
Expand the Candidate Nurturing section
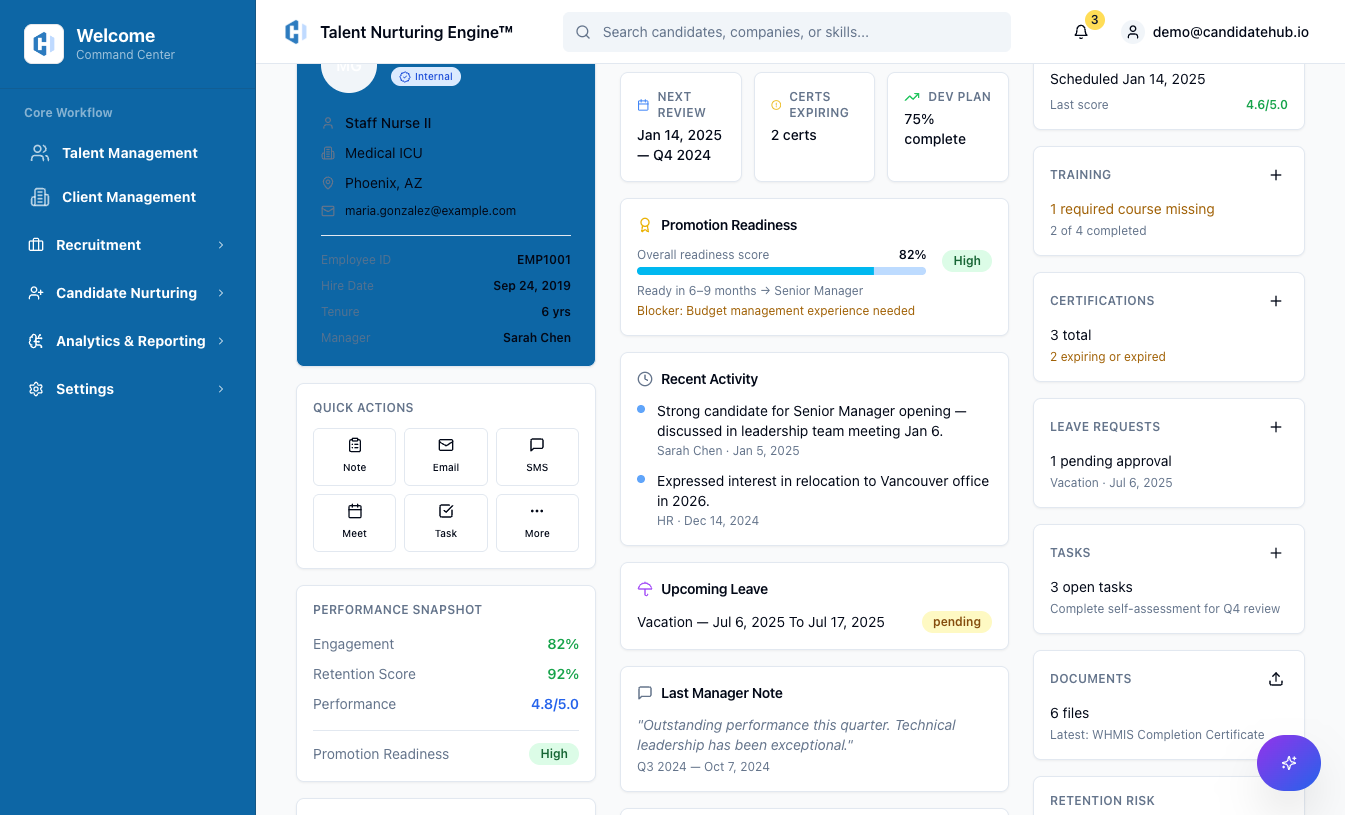[x=128, y=292]
